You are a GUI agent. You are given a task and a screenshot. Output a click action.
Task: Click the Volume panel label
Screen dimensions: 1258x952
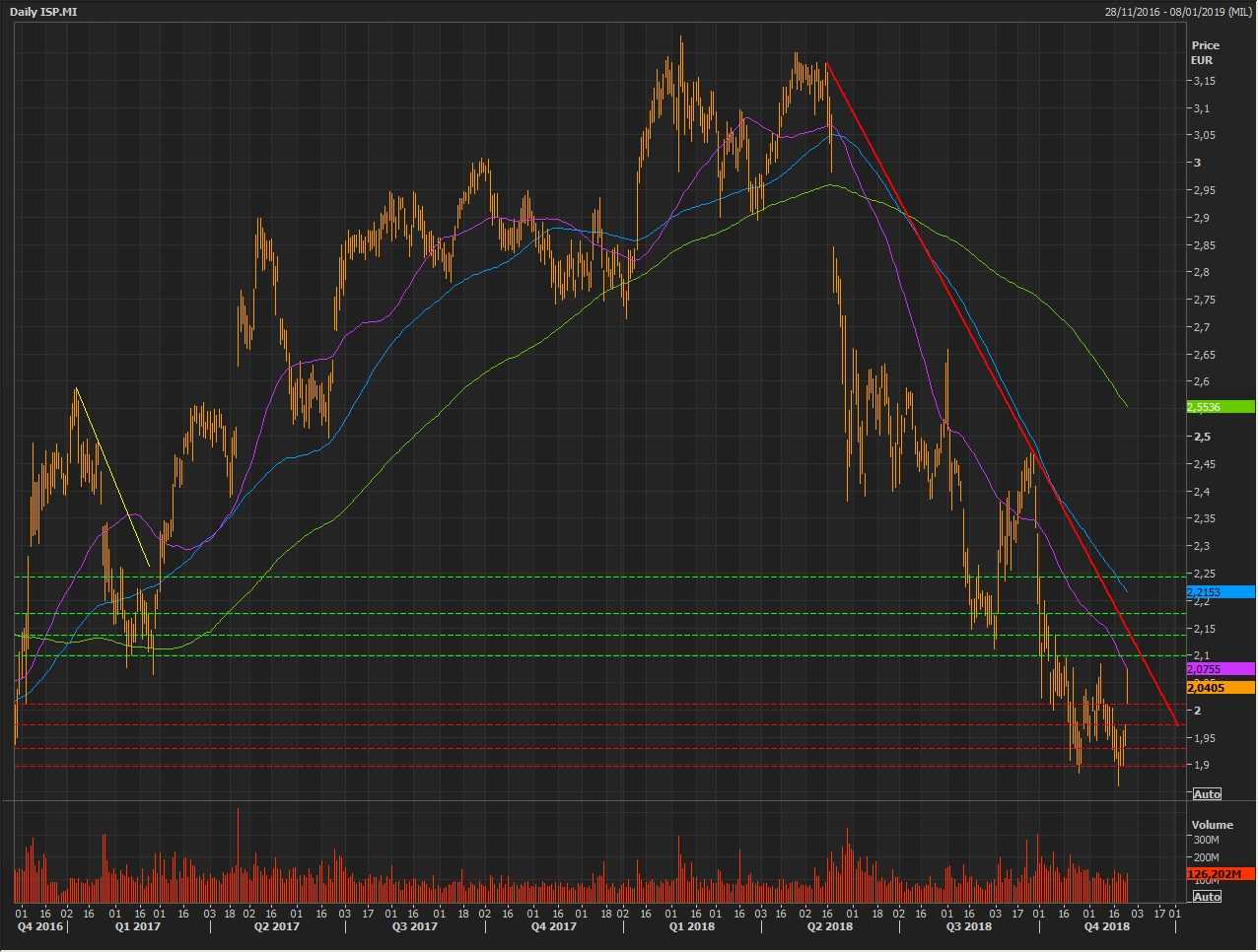click(x=1212, y=825)
